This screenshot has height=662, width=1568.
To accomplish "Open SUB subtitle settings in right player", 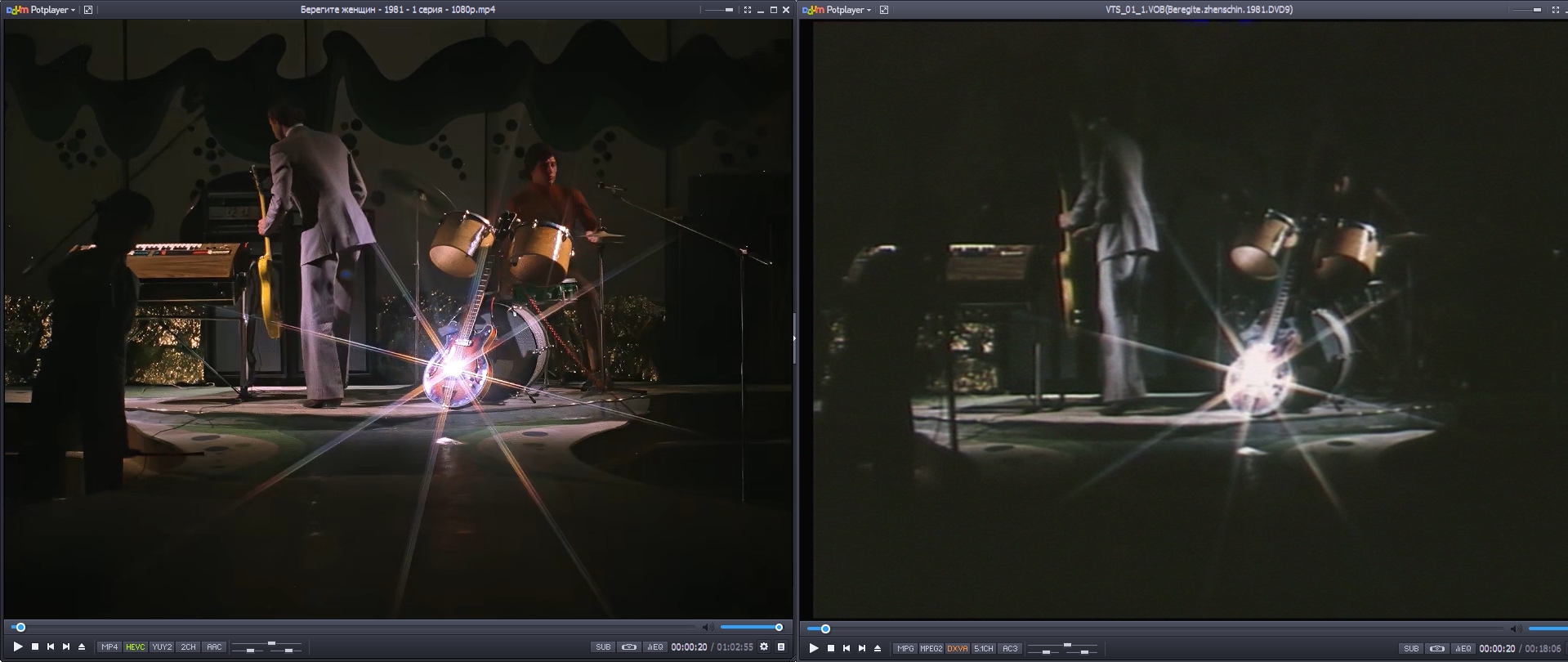I will [1411, 648].
